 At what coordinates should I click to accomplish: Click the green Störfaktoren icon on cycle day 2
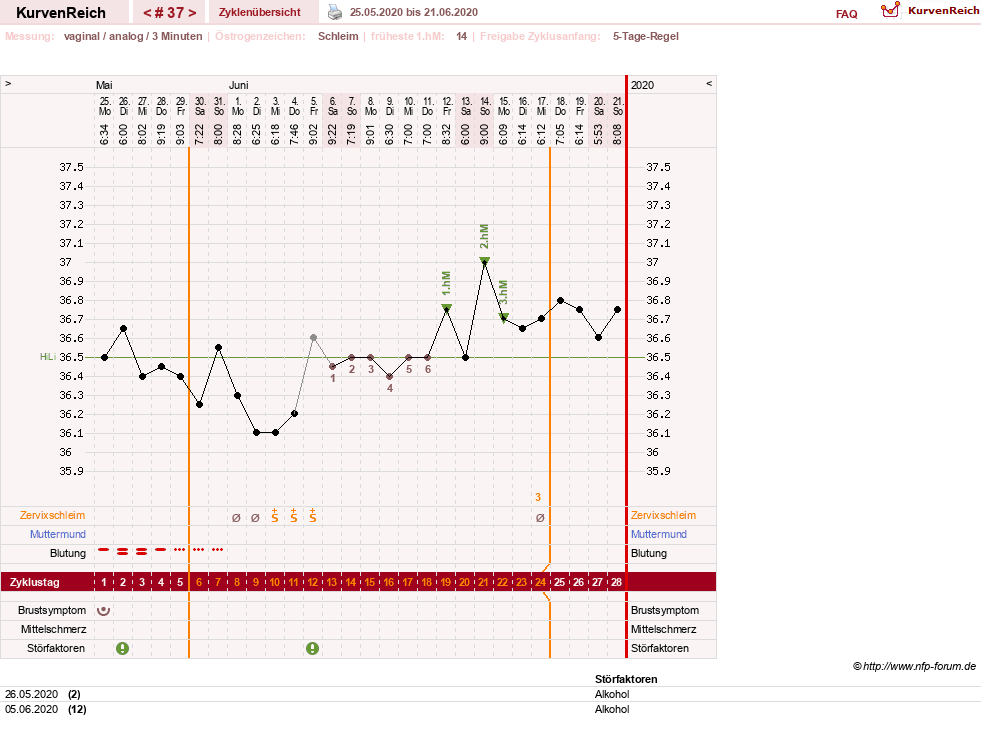pyautogui.click(x=123, y=649)
